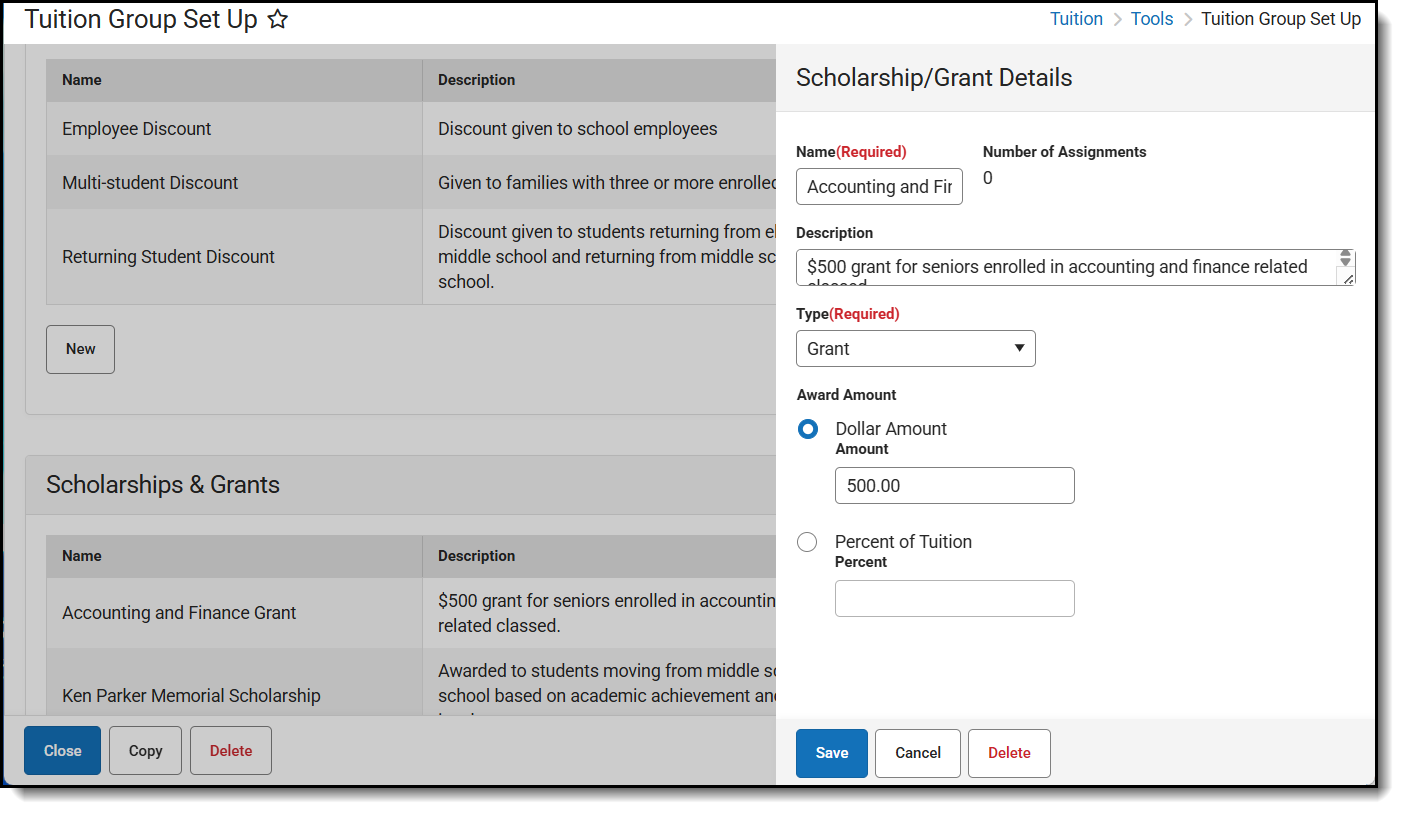Open the Accounting and Finance Grant row
This screenshot has width=1403, height=813.
point(179,613)
